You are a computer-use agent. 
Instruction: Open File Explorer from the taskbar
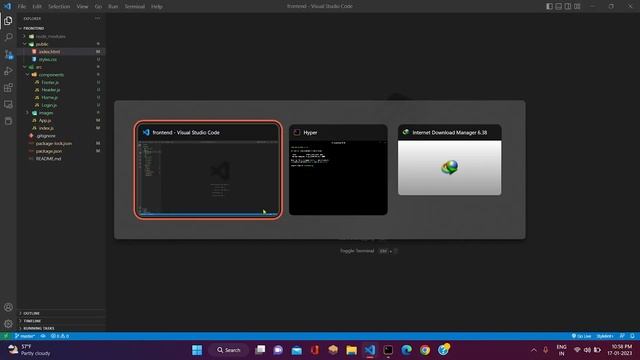click(x=351, y=350)
